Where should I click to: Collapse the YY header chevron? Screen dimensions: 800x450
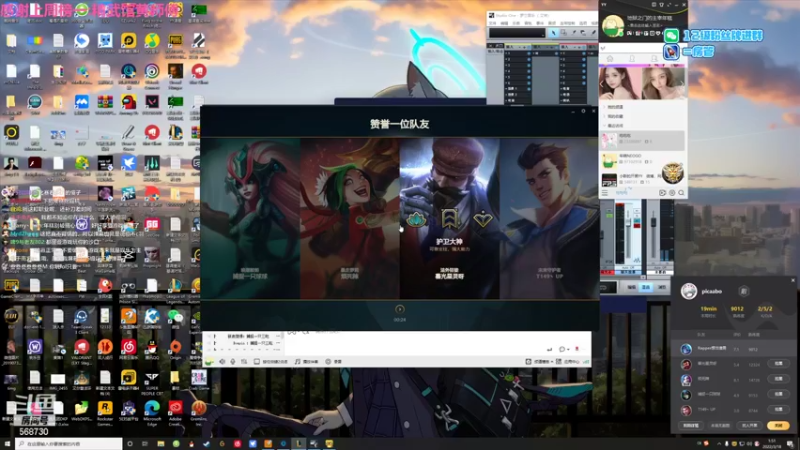[603, 48]
